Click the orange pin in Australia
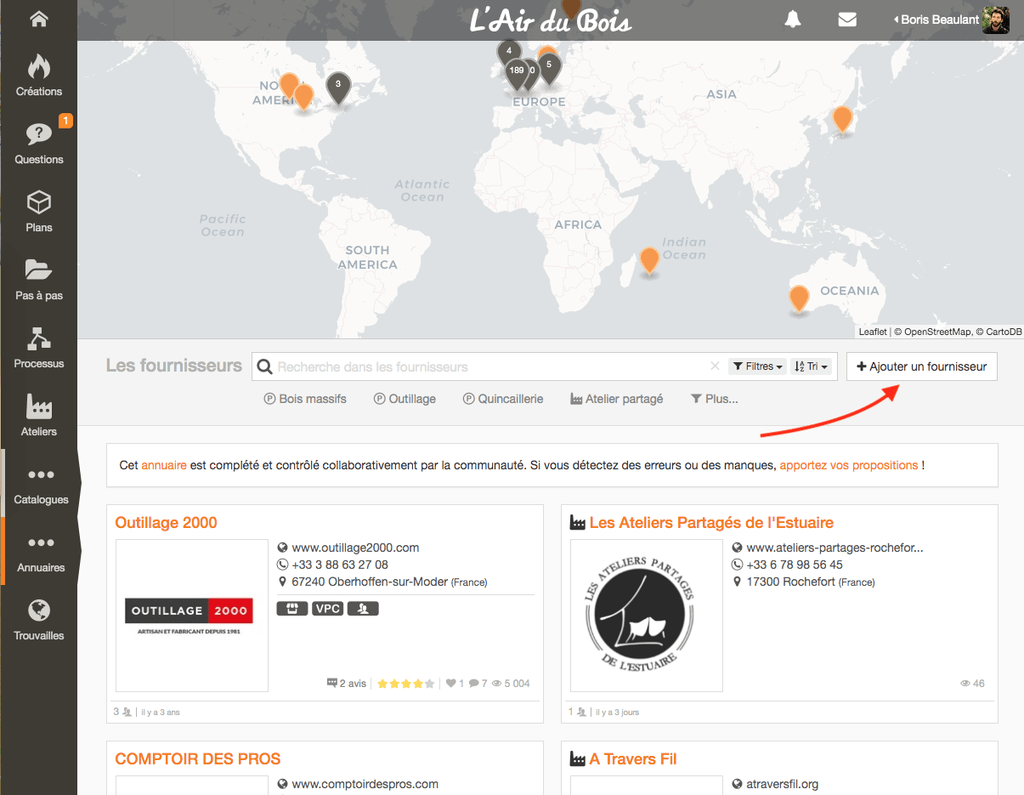The height and width of the screenshot is (795, 1024). coord(799,299)
